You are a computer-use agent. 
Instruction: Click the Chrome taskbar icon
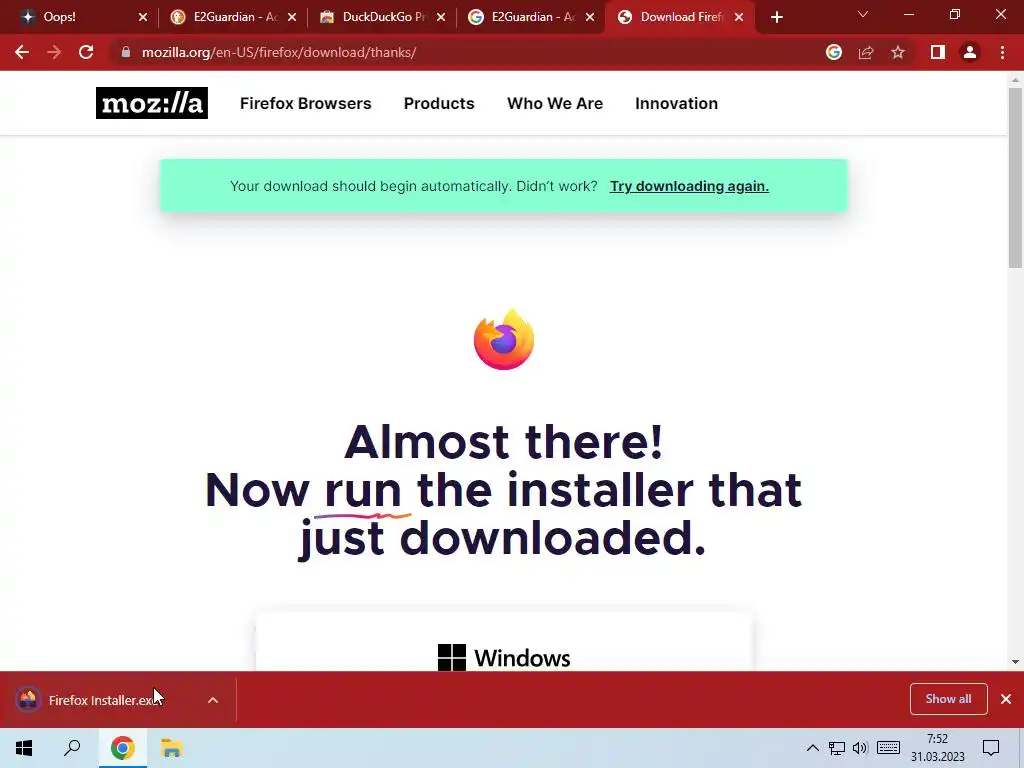pyautogui.click(x=122, y=748)
